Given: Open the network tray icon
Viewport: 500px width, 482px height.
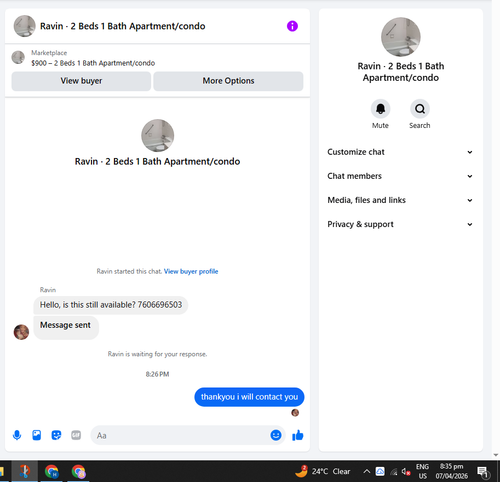Looking at the screenshot, I should (393, 471).
